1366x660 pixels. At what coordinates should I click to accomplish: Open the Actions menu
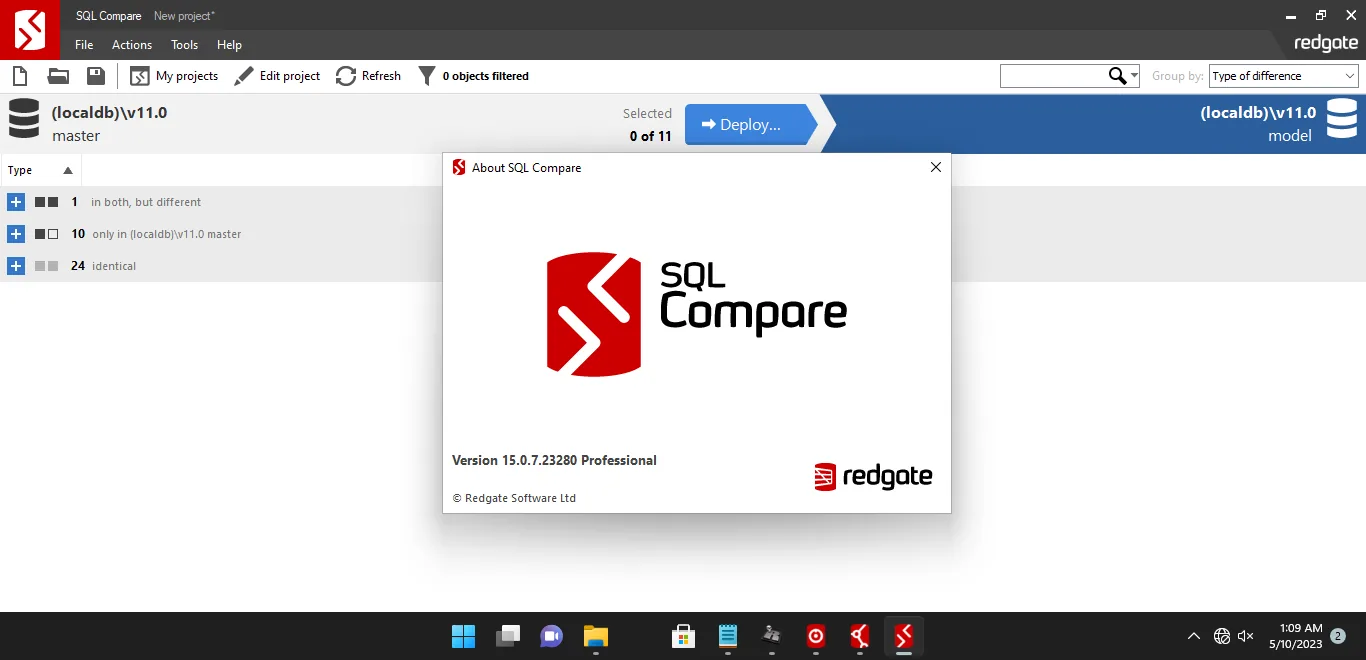click(132, 45)
